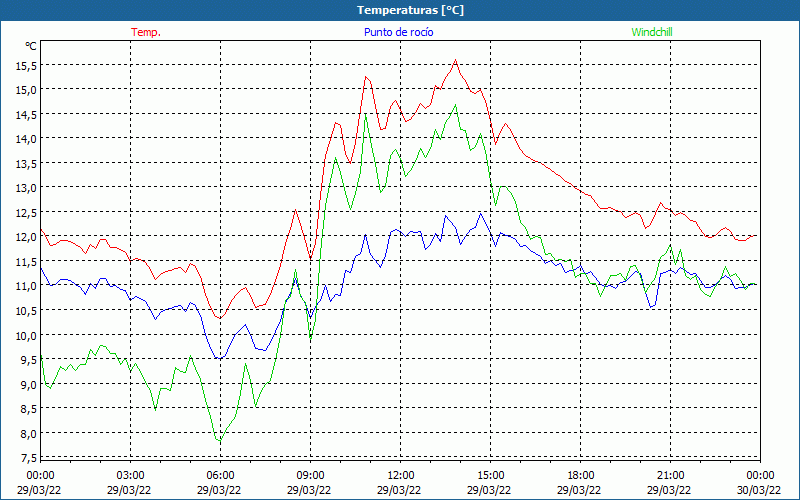
Task: Click the '09:00' time axis label
Action: [x=311, y=476]
